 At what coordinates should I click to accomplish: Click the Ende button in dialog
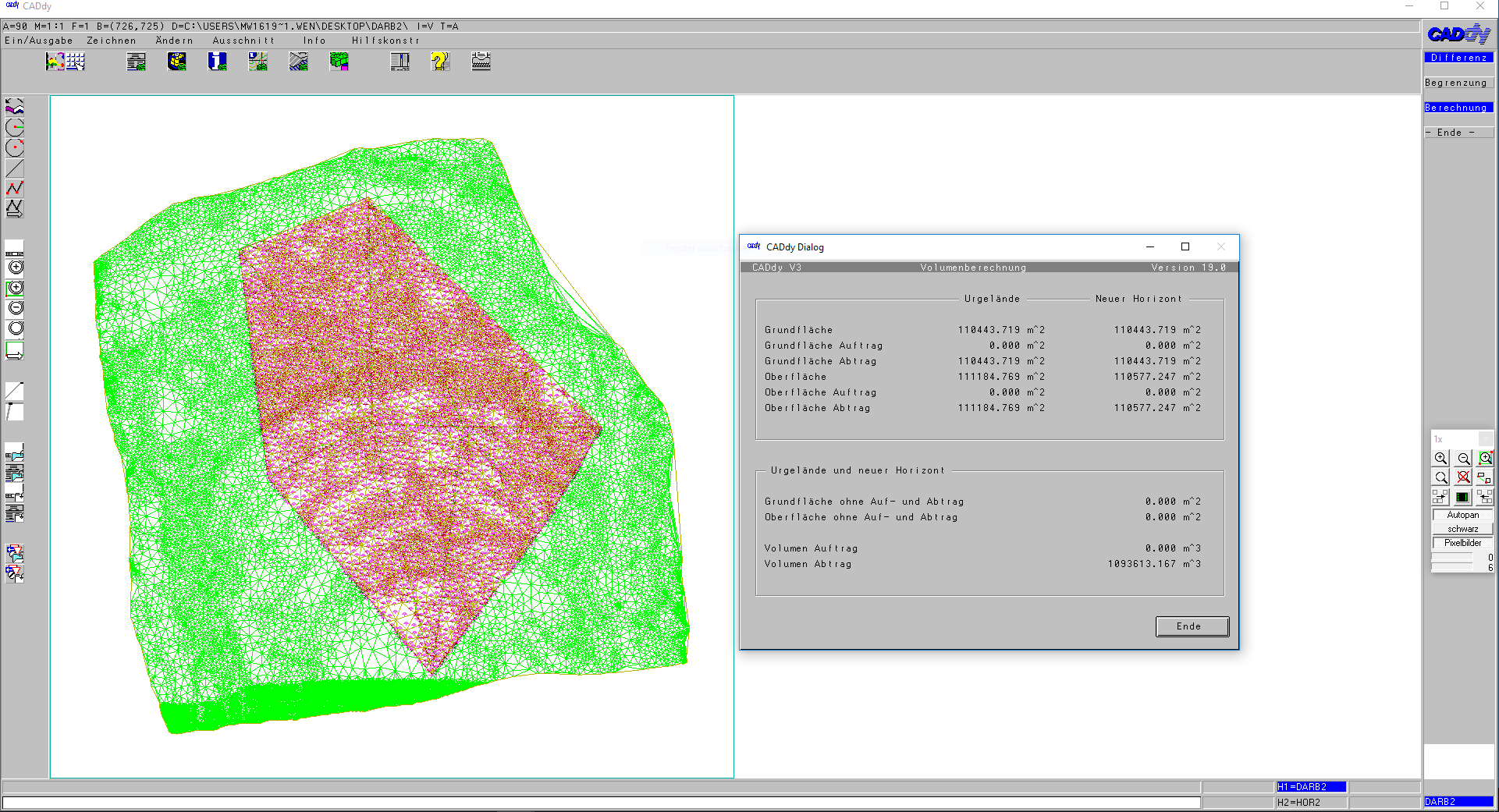[1192, 626]
